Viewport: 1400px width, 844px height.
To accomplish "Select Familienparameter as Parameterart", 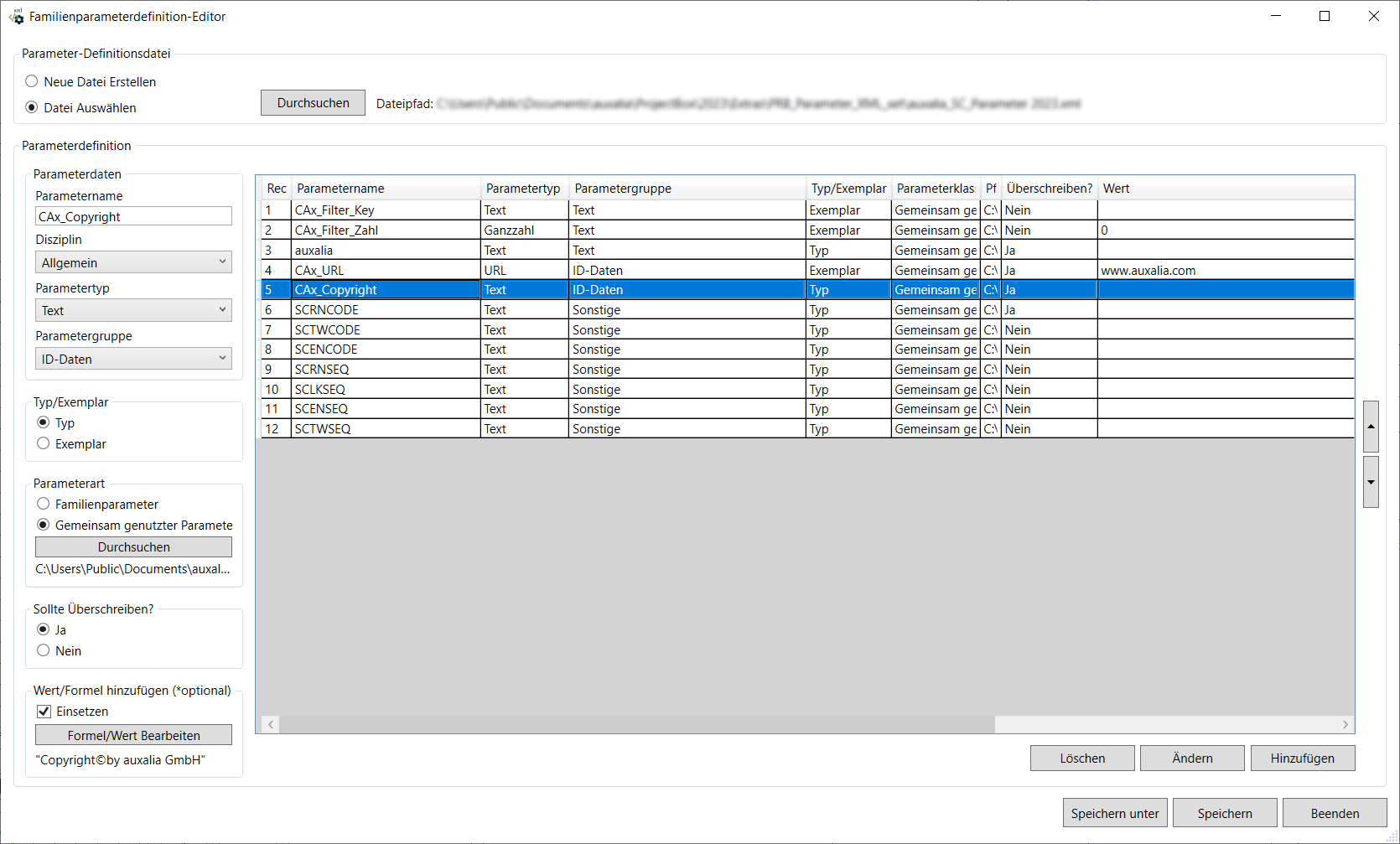I will (44, 504).
